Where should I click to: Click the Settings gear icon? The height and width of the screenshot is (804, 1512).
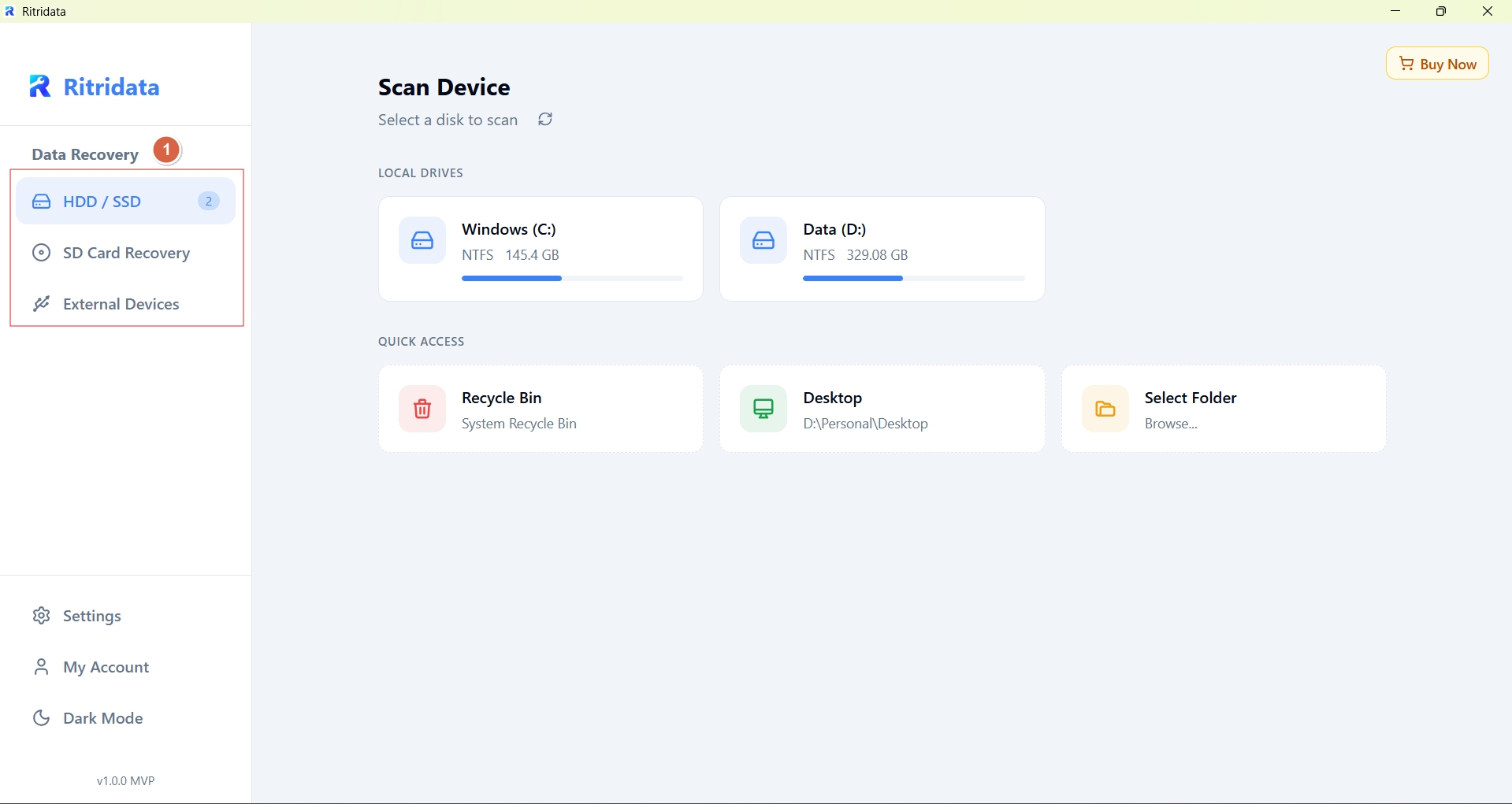click(41, 616)
